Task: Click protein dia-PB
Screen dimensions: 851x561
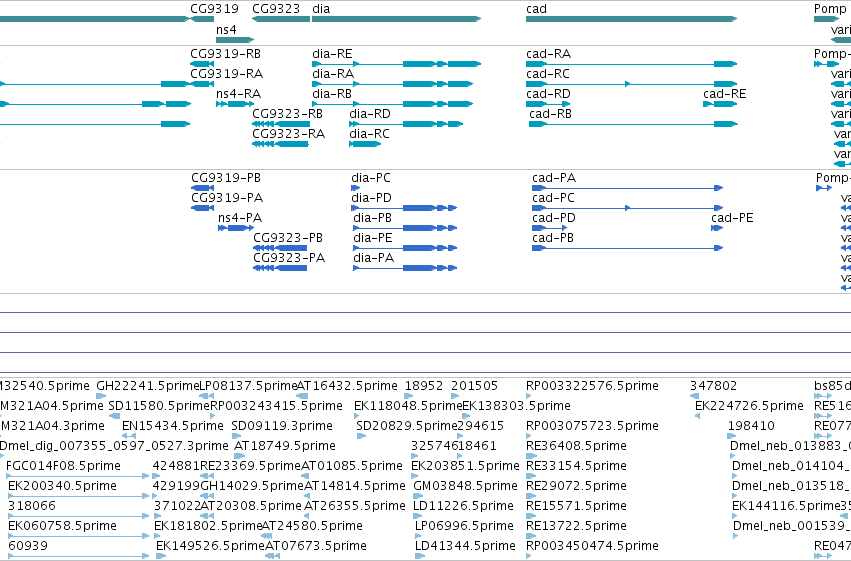Action: (372, 218)
